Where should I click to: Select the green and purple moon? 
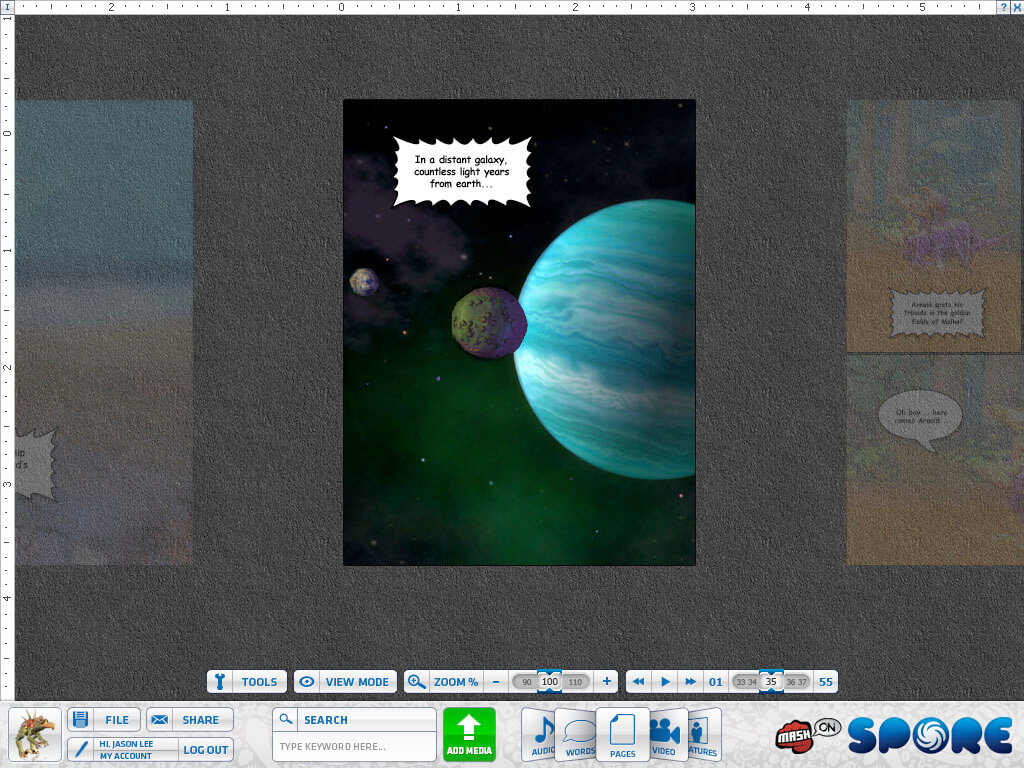pyautogui.click(x=489, y=322)
